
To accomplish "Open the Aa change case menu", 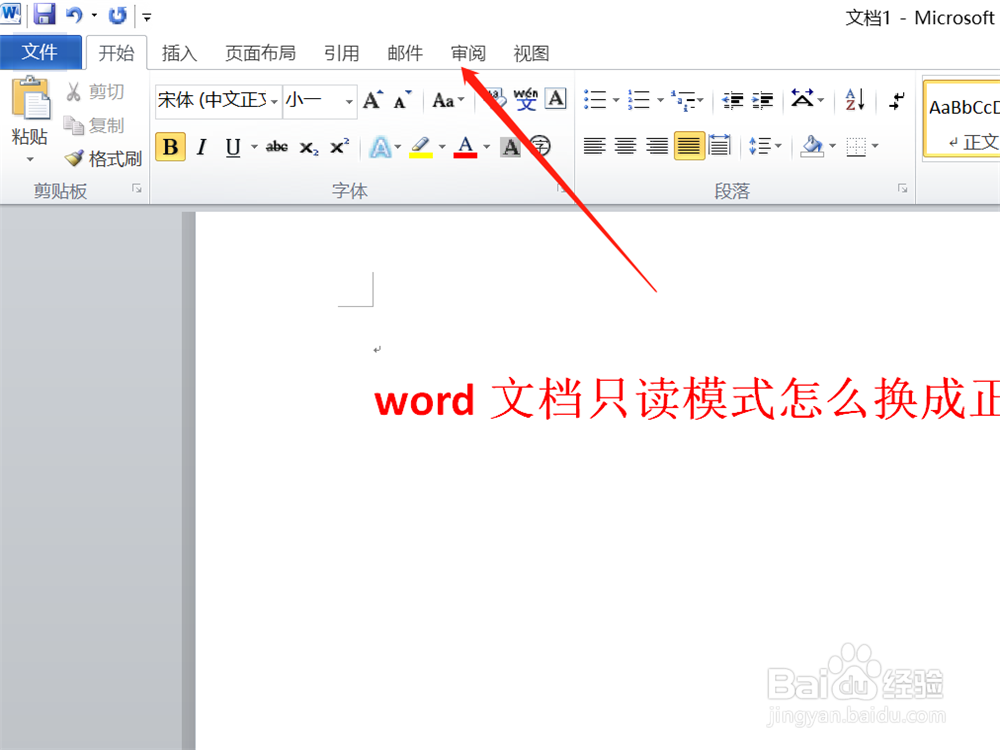I will coord(448,100).
